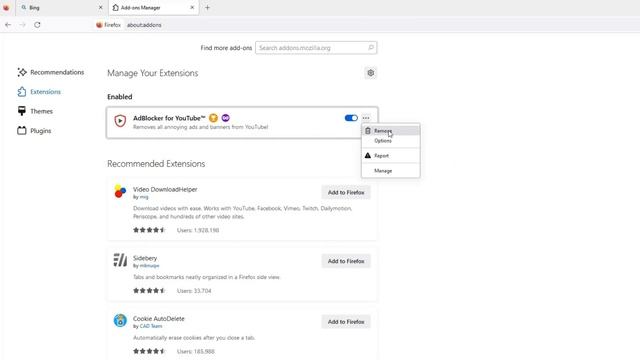
Task: Add Sidebery to Firefox
Action: 346,261
